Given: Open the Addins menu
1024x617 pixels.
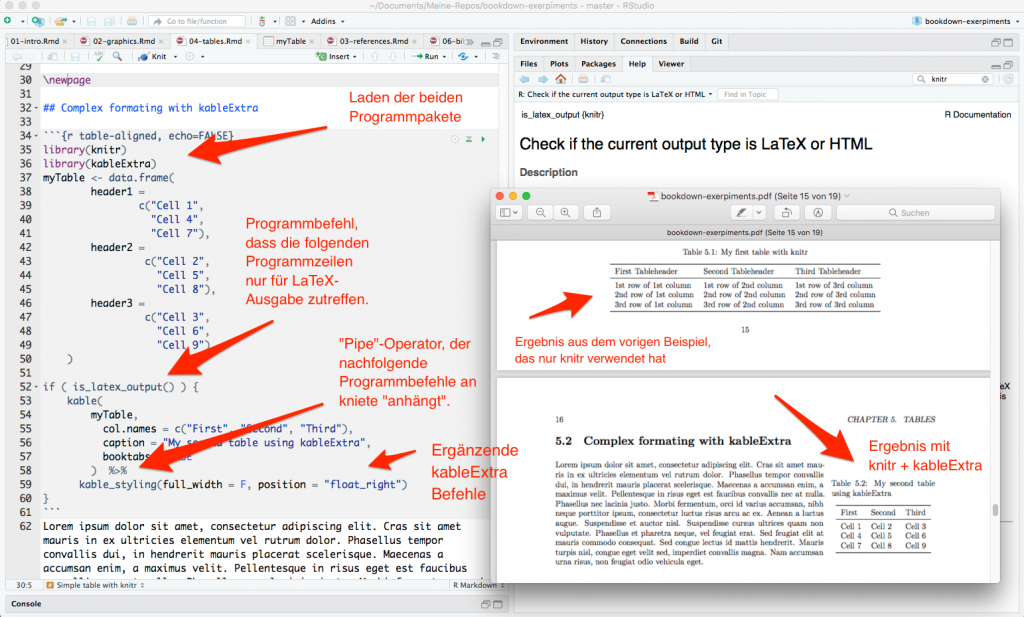Looking at the screenshot, I should [x=327, y=21].
